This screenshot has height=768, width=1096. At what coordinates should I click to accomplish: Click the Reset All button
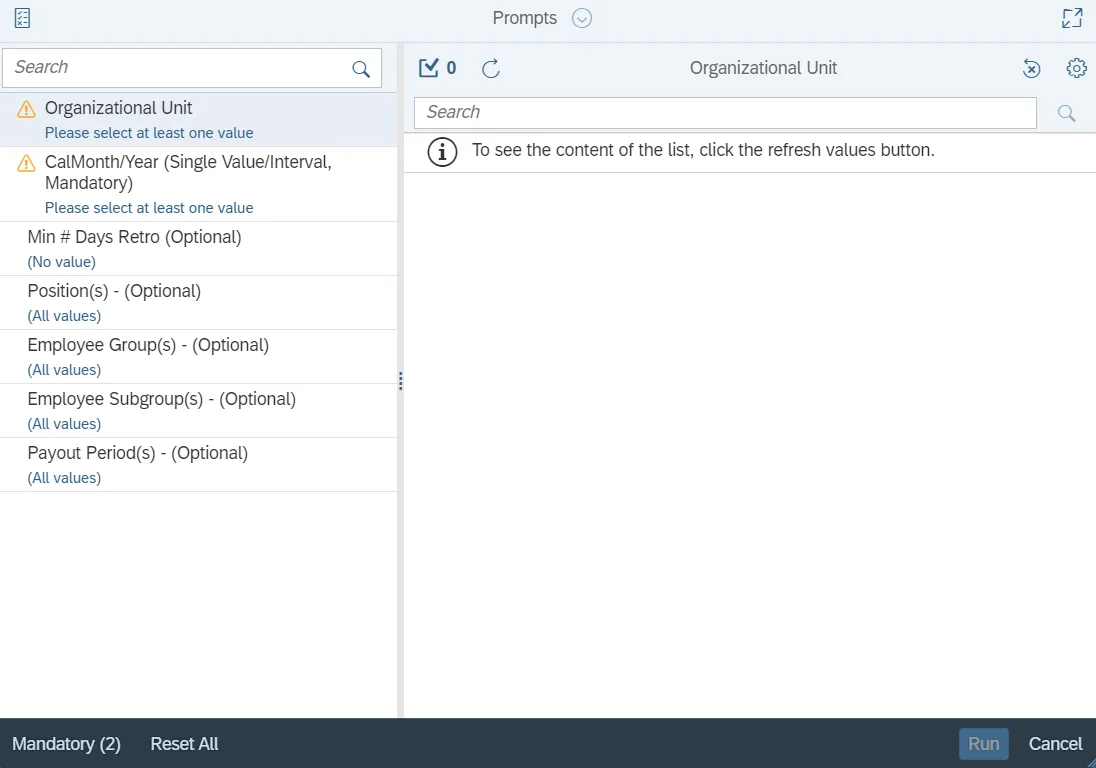(184, 744)
